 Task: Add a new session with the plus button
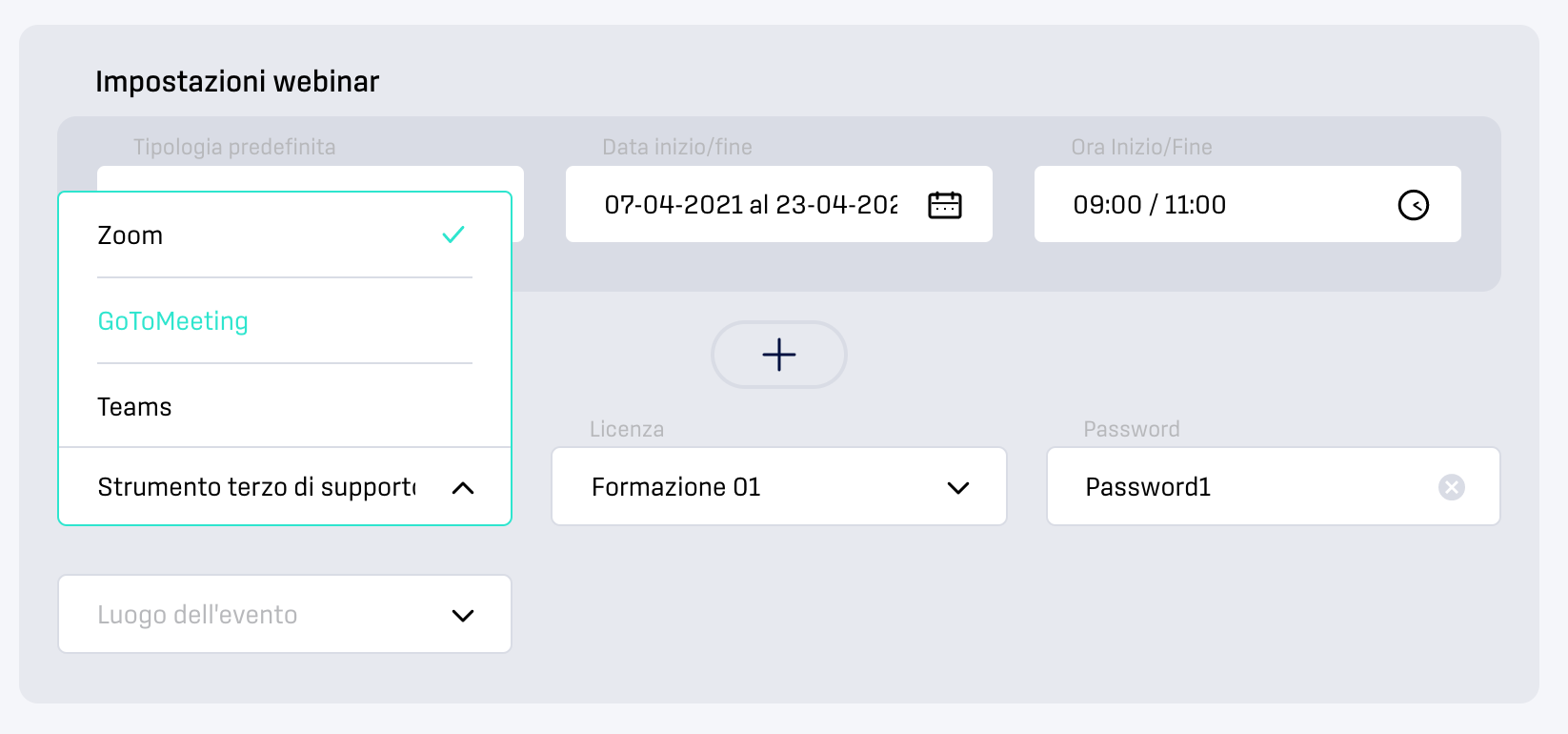coord(779,355)
